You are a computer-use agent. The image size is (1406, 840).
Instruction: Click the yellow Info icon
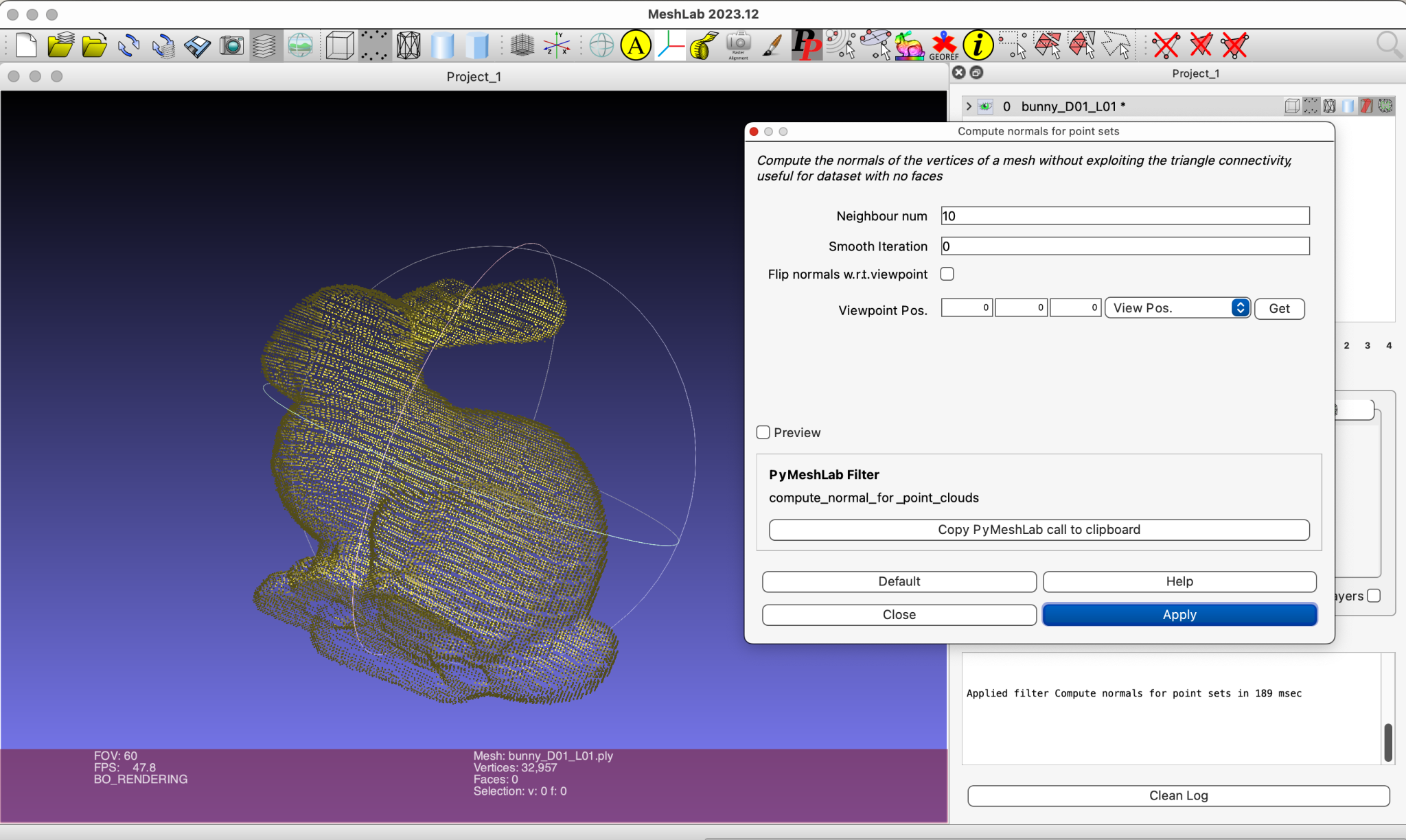click(978, 46)
